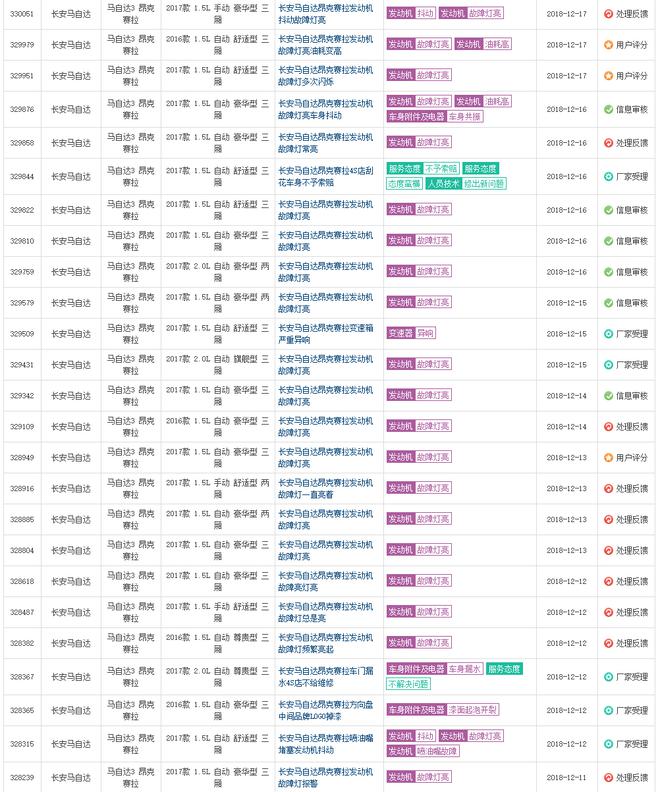Click the green check icon for complaint 329810
Screen dimensions: 660x792
click(x=608, y=241)
